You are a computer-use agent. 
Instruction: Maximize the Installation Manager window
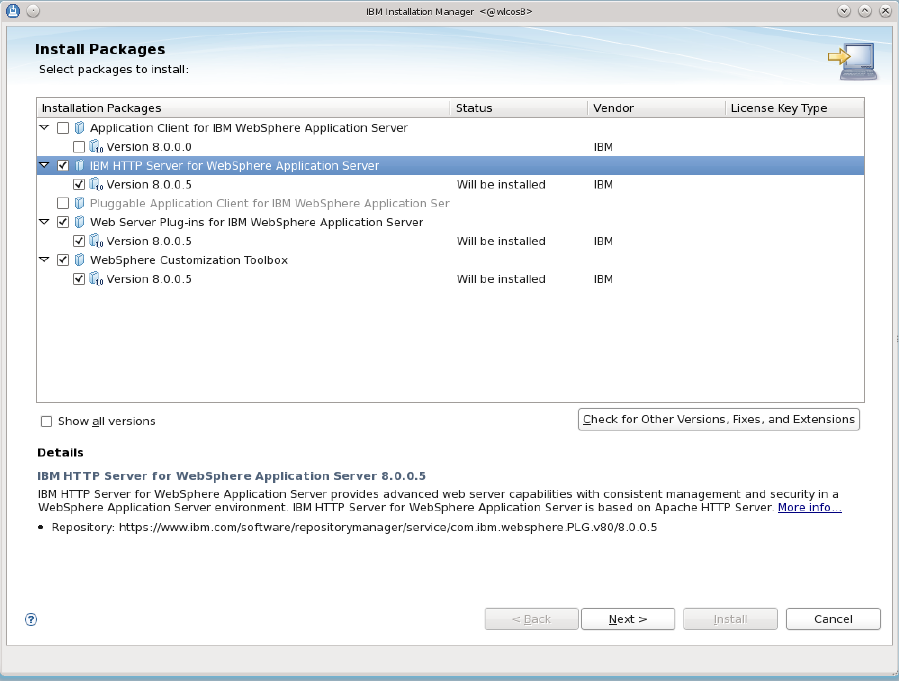coord(865,11)
